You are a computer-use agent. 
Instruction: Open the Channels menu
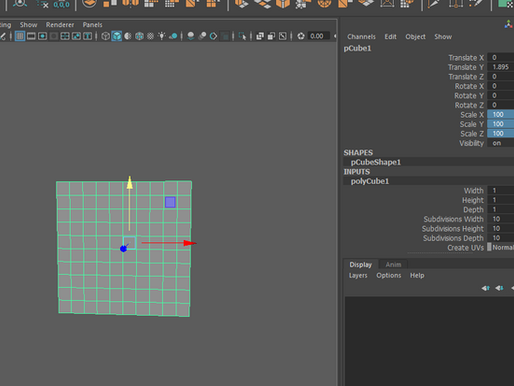pos(361,37)
